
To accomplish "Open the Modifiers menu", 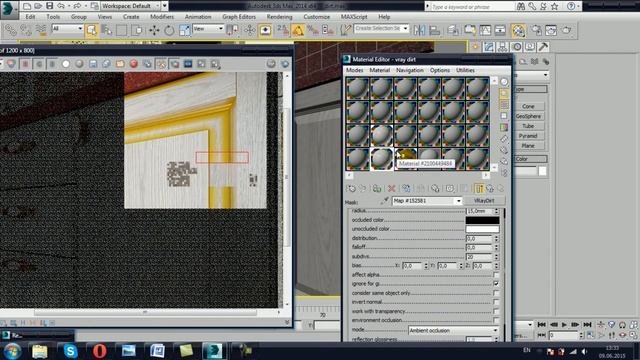I will tap(162, 17).
